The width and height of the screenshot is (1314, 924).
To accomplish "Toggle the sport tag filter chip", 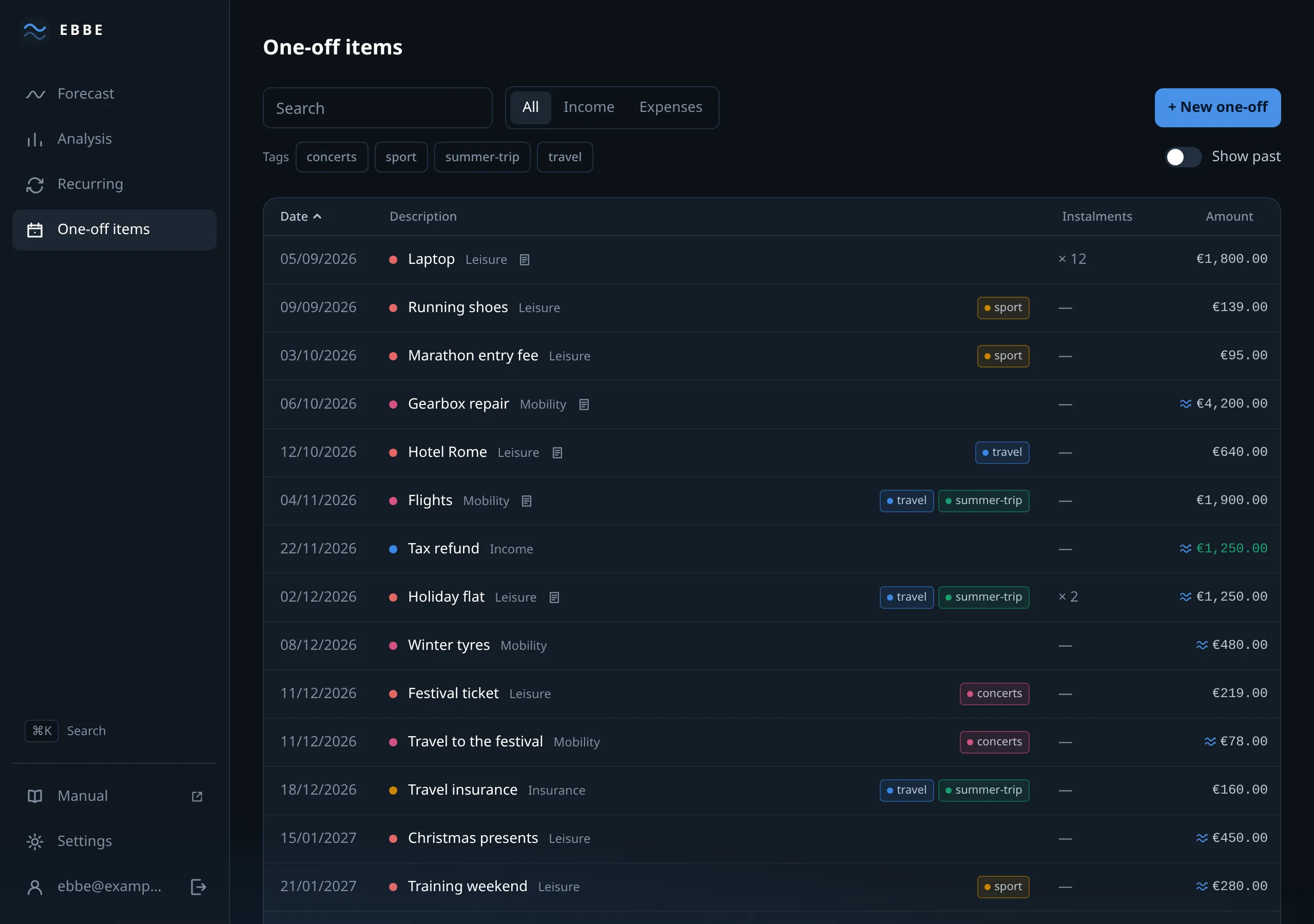I will pyautogui.click(x=400, y=157).
